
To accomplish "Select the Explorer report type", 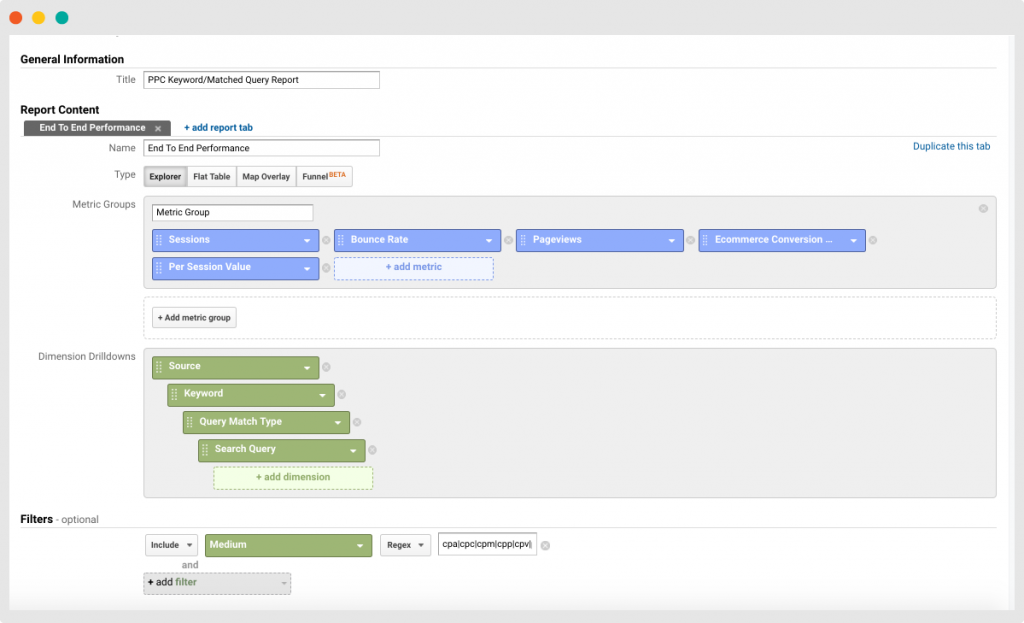I will coord(165,177).
